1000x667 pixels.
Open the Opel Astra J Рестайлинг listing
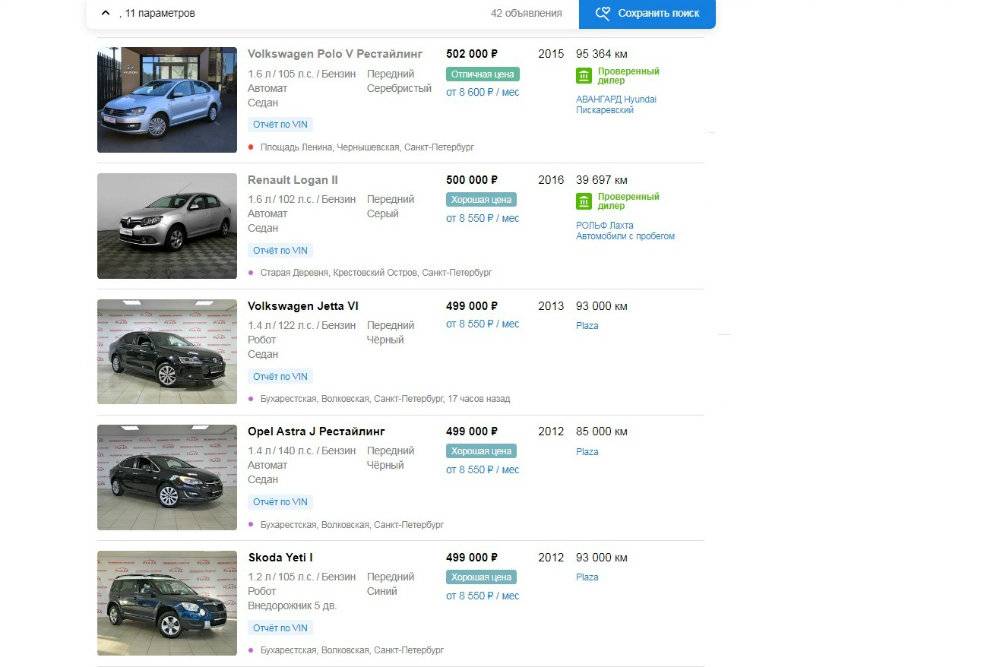pyautogui.click(x=316, y=431)
